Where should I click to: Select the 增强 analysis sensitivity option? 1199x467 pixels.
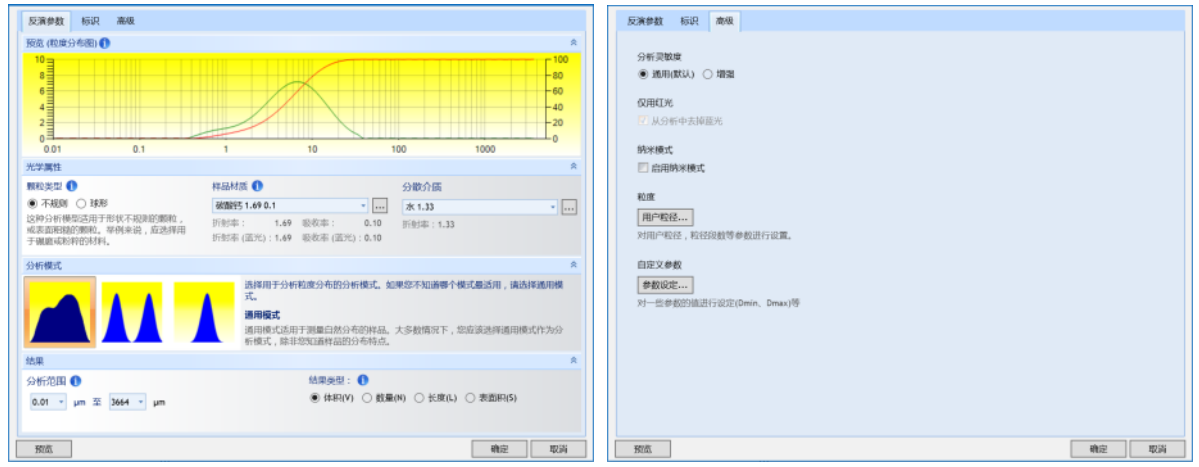pyautogui.click(x=708, y=74)
